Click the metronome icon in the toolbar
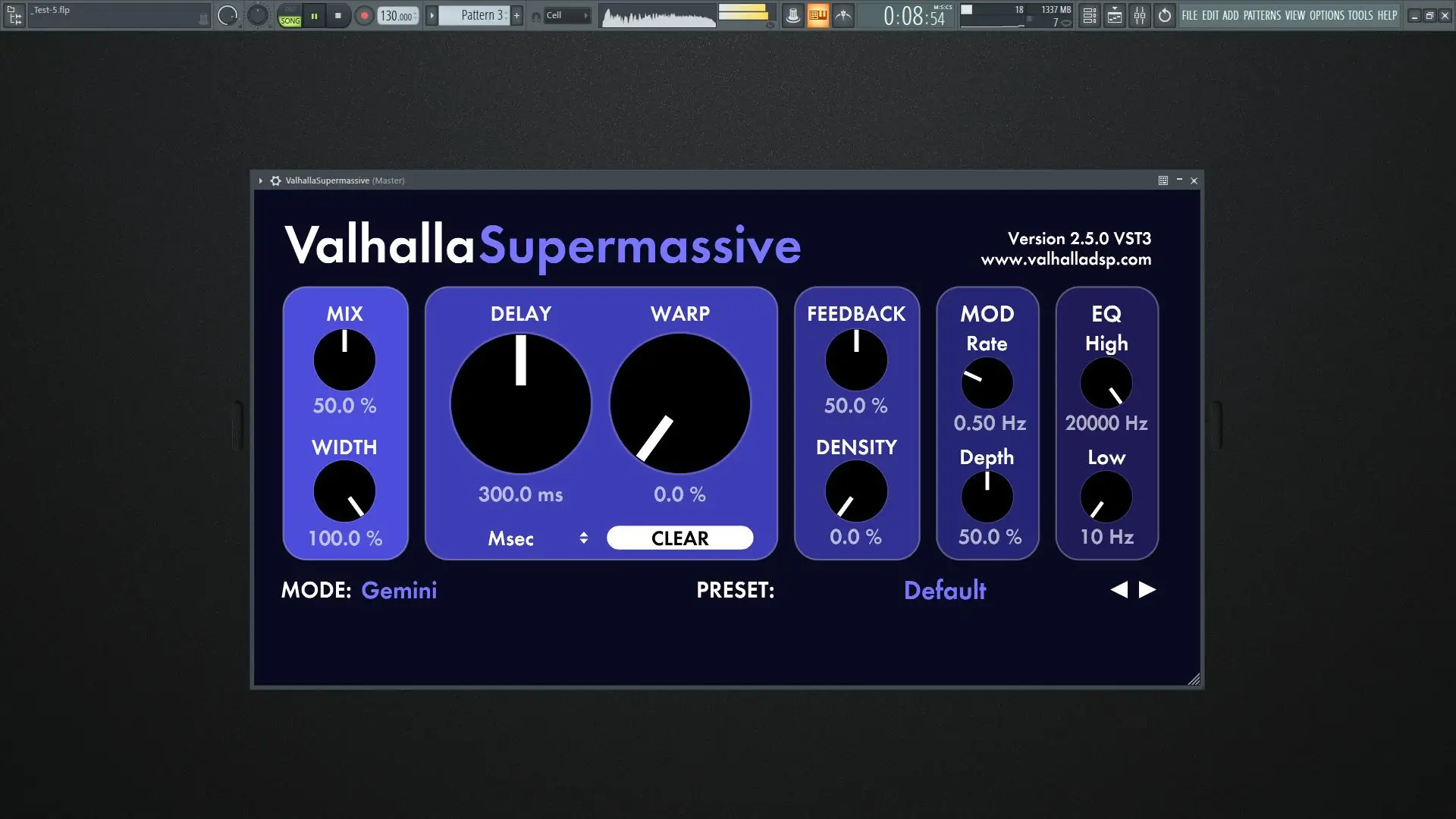This screenshot has height=819, width=1456. click(x=792, y=15)
